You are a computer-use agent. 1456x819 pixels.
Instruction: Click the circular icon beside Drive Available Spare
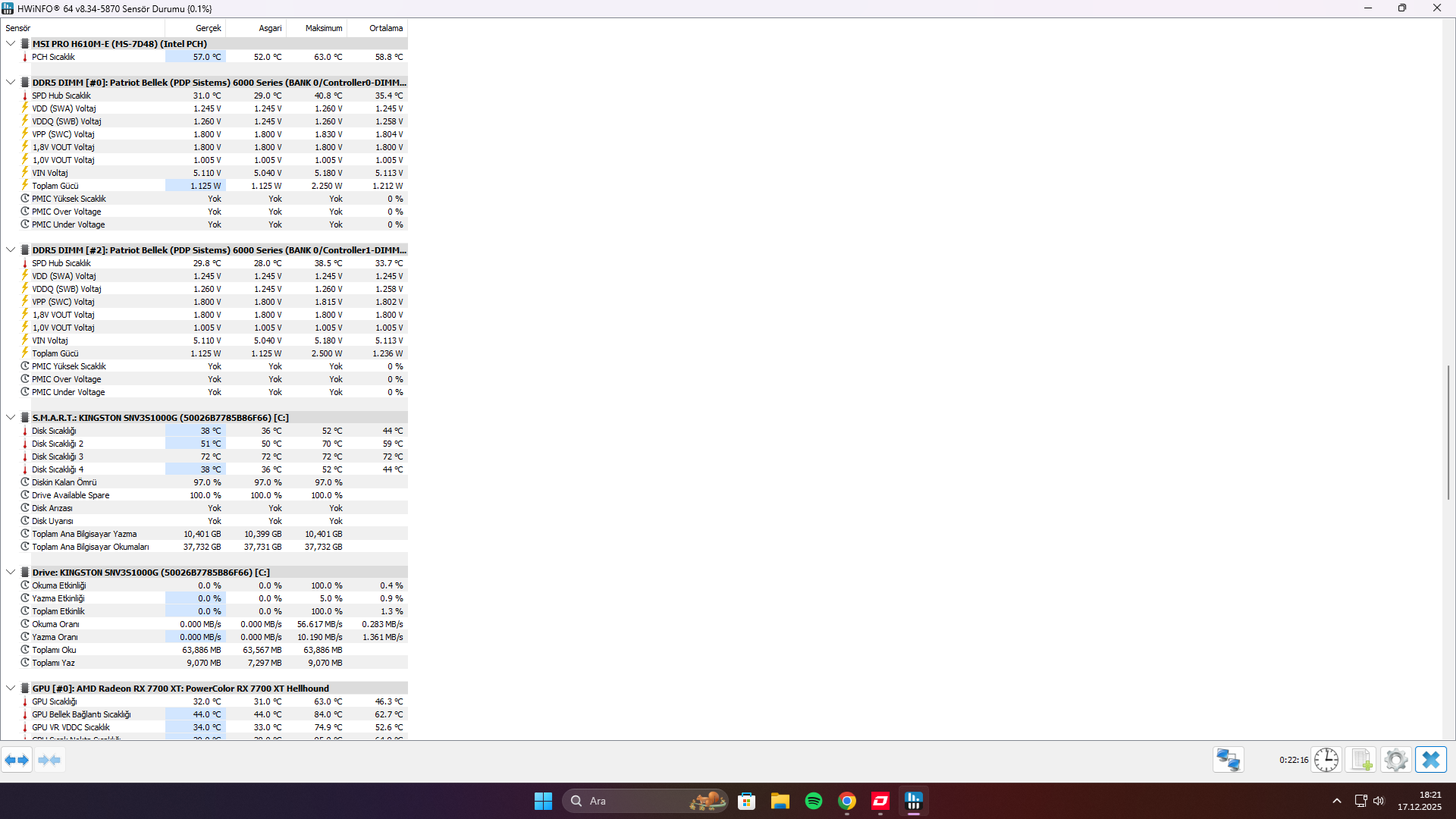[x=25, y=495]
